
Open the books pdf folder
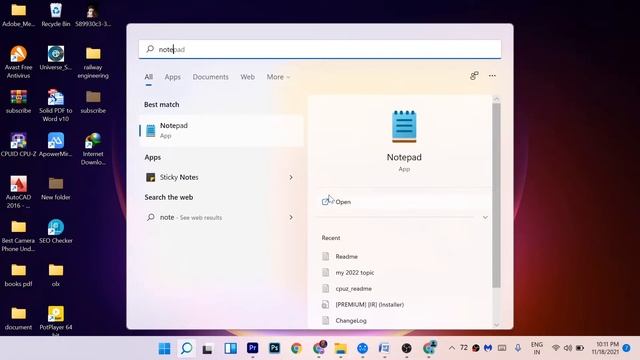18,275
